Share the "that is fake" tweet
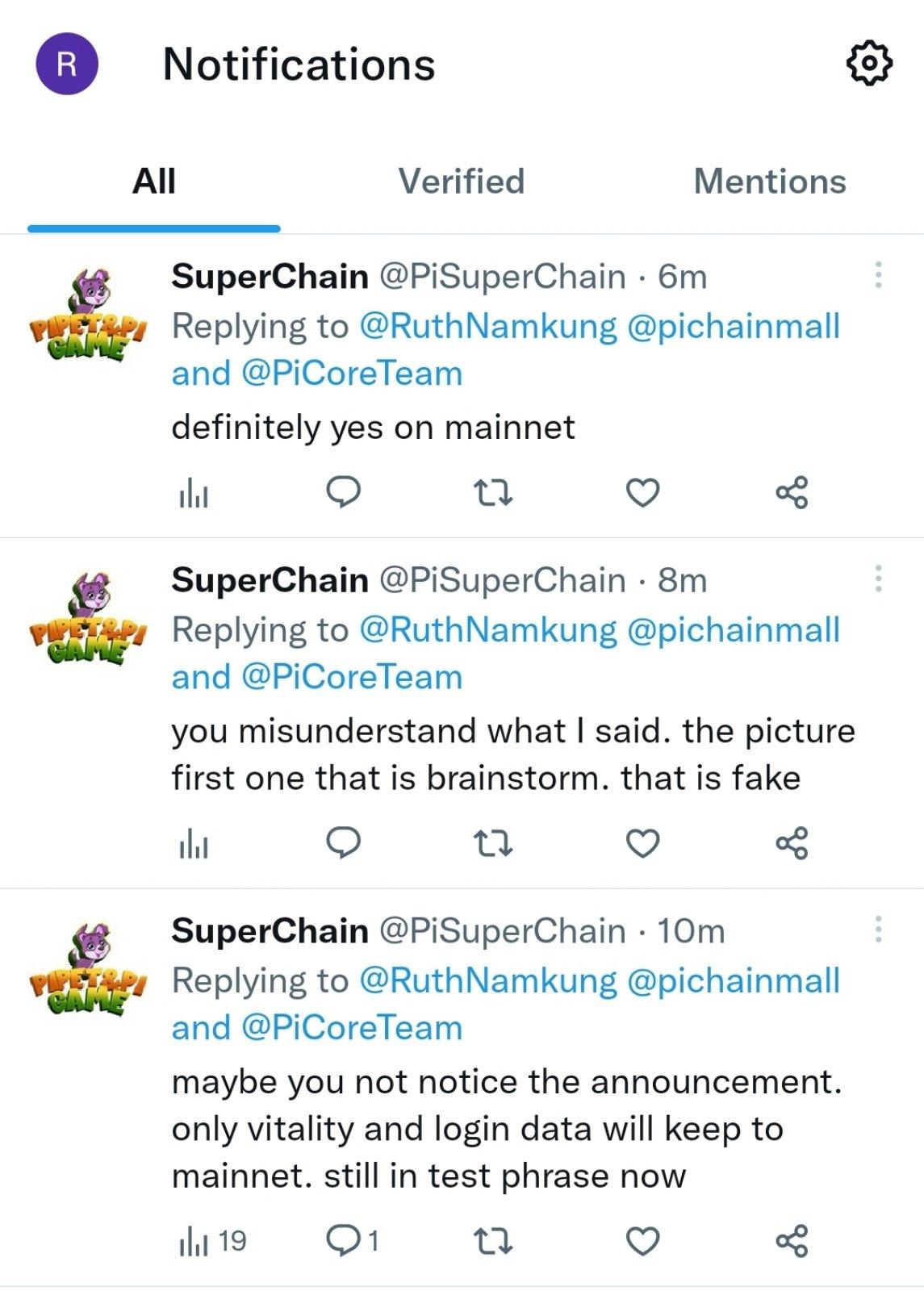Screen dimensions: 924x1291 click(792, 843)
